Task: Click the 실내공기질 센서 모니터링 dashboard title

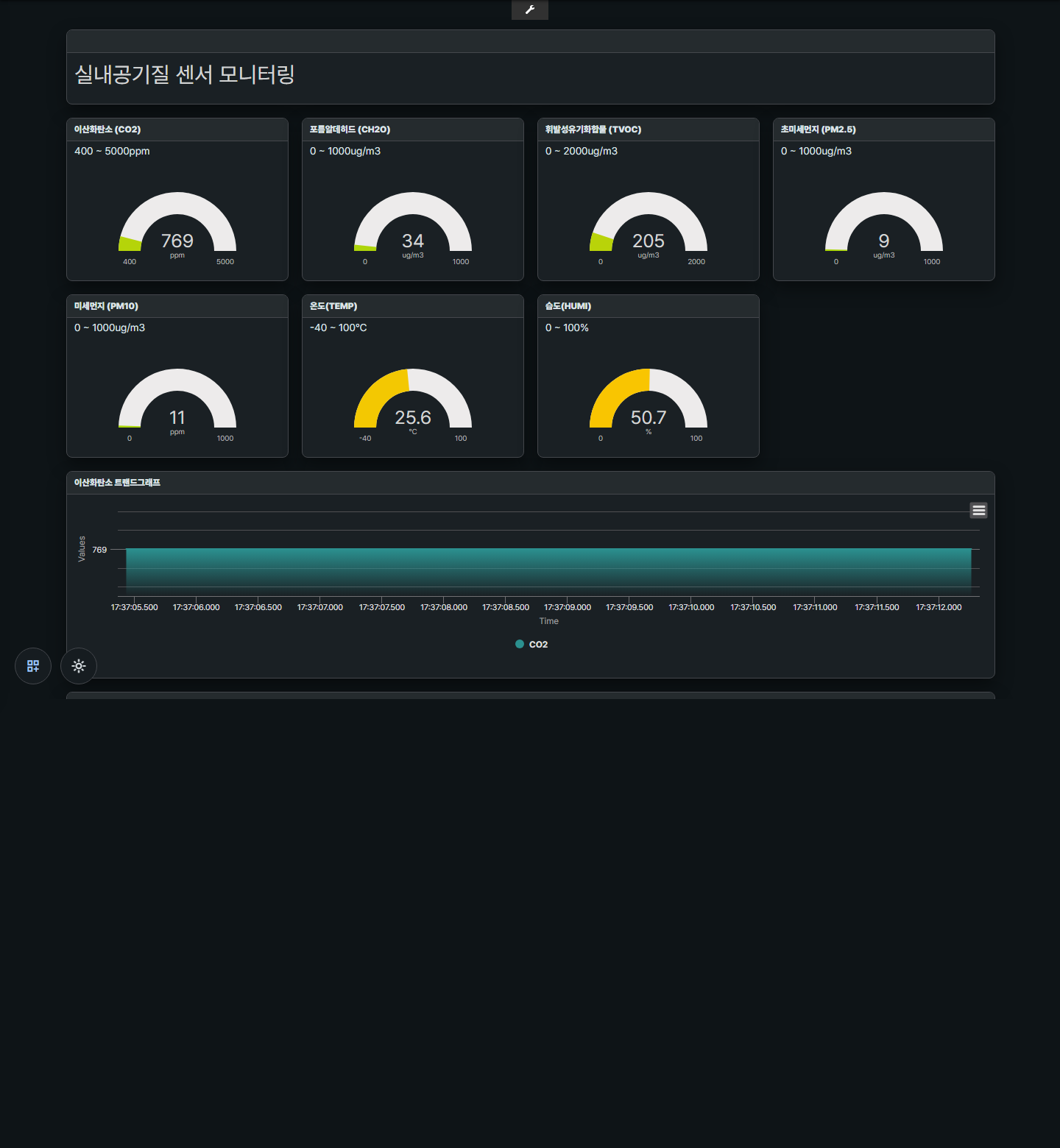Action: click(185, 74)
